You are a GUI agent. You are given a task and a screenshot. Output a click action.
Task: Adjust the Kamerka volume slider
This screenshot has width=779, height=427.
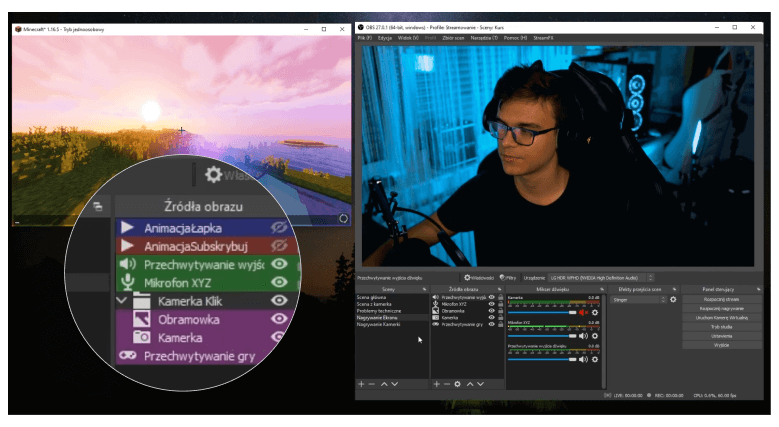[540, 312]
